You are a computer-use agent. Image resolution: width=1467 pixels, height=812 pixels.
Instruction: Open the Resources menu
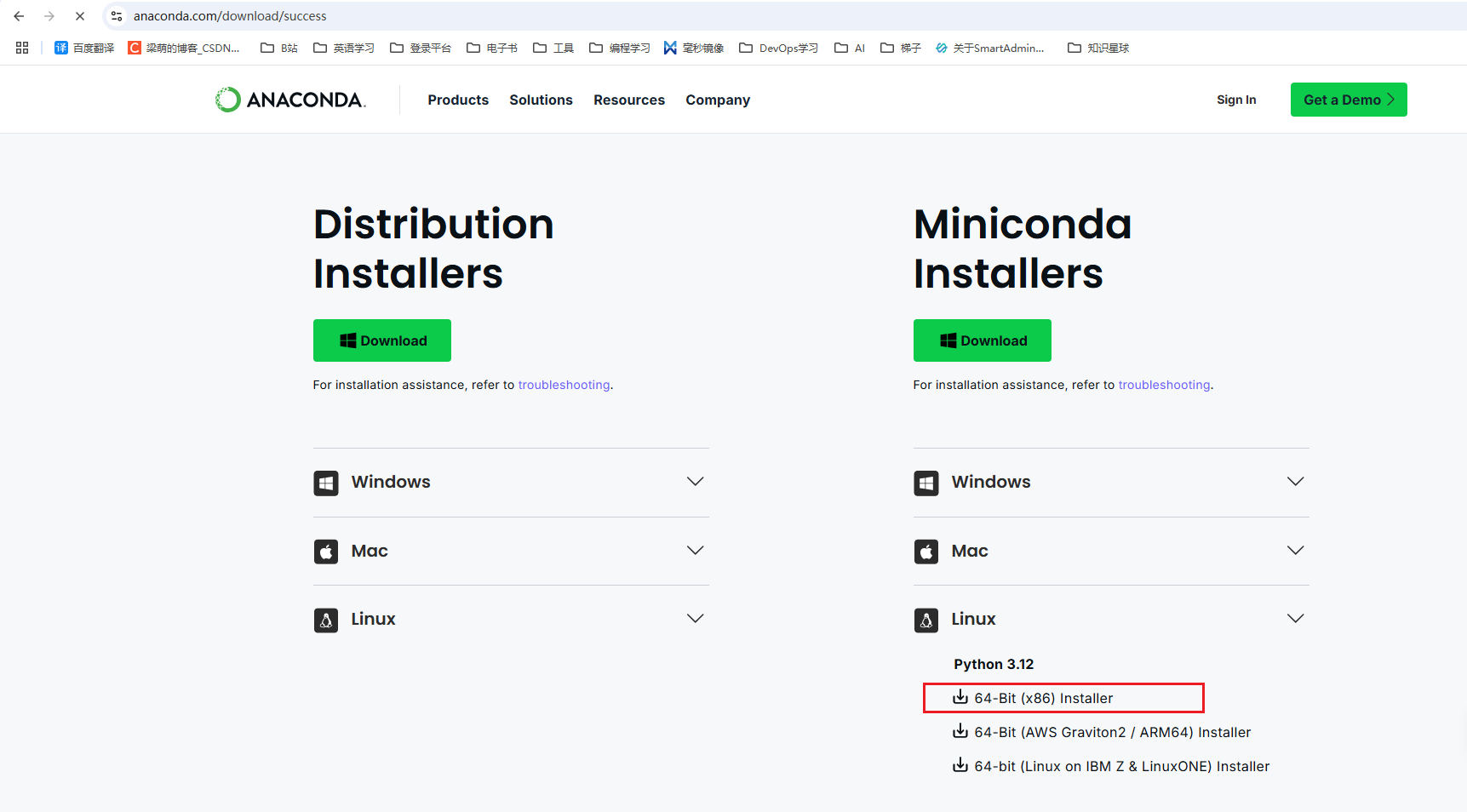(629, 100)
